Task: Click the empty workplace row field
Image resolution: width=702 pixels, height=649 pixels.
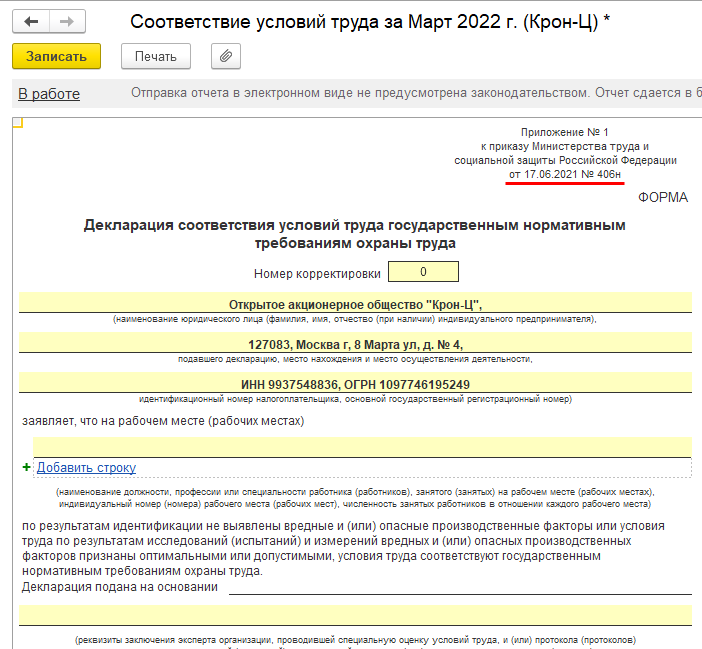Action: (362, 447)
